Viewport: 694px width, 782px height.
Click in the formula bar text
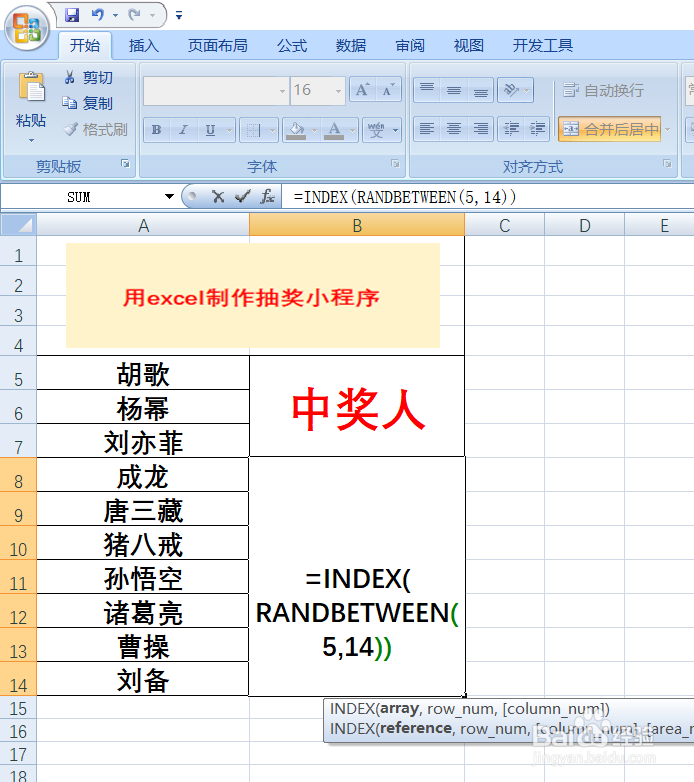point(404,197)
